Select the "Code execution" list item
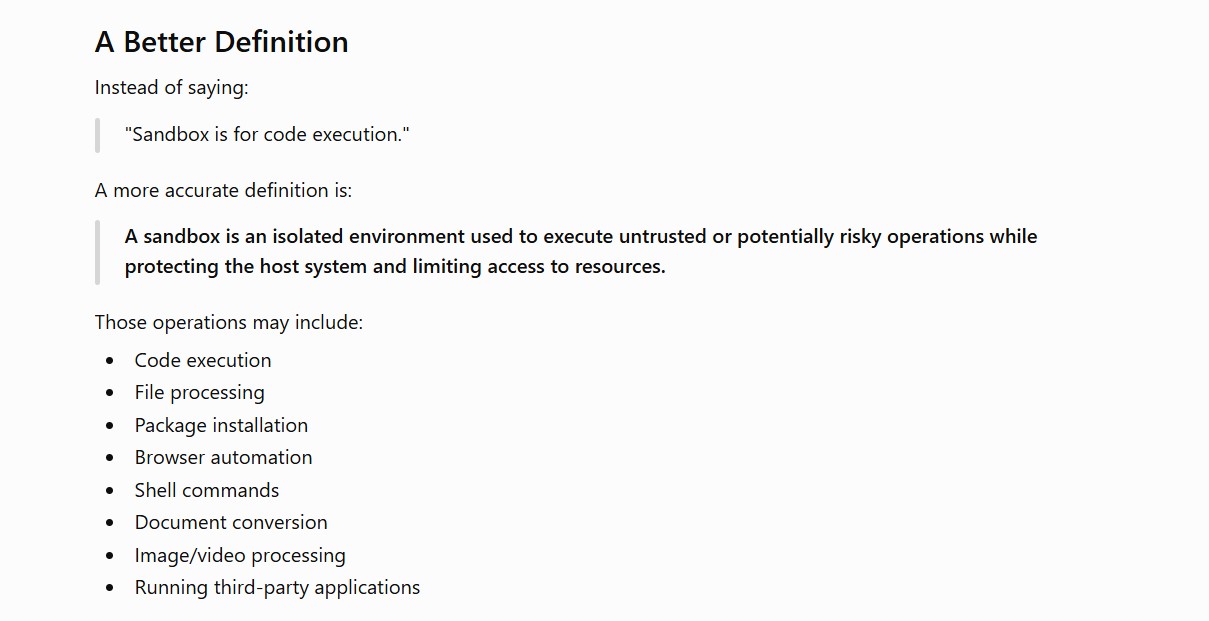1209x621 pixels. coord(203,361)
